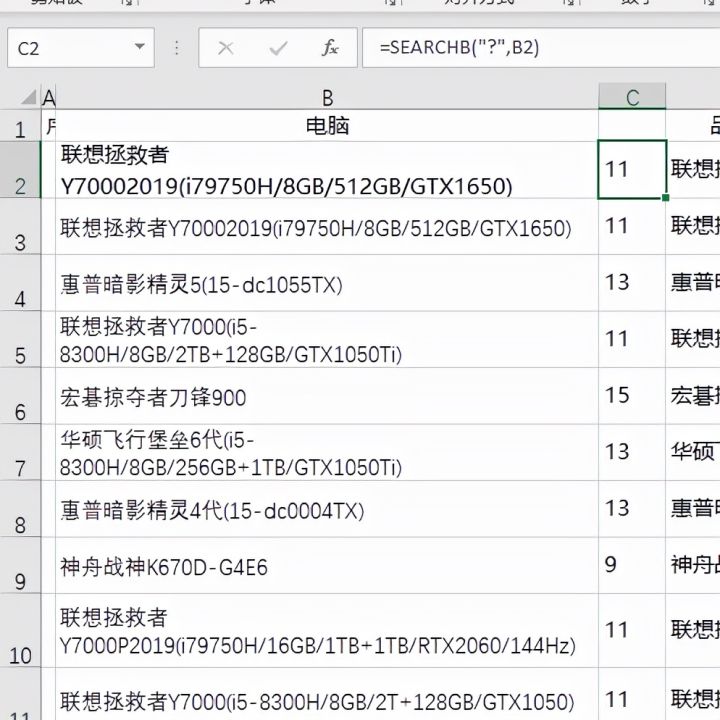The height and width of the screenshot is (720, 720).
Task: Select cell 惠普暗影精灵5(15-dc1055TX)
Action: tap(327, 283)
